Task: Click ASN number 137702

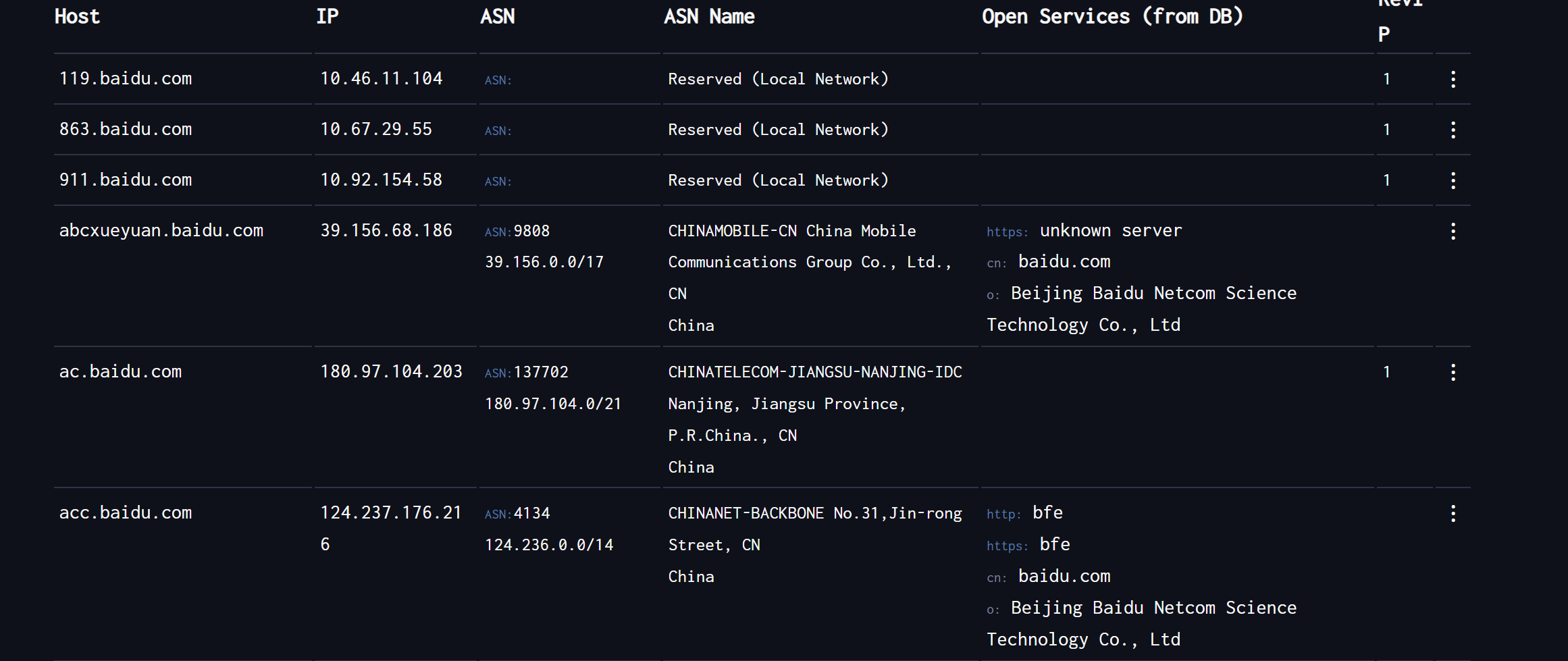Action: (541, 373)
